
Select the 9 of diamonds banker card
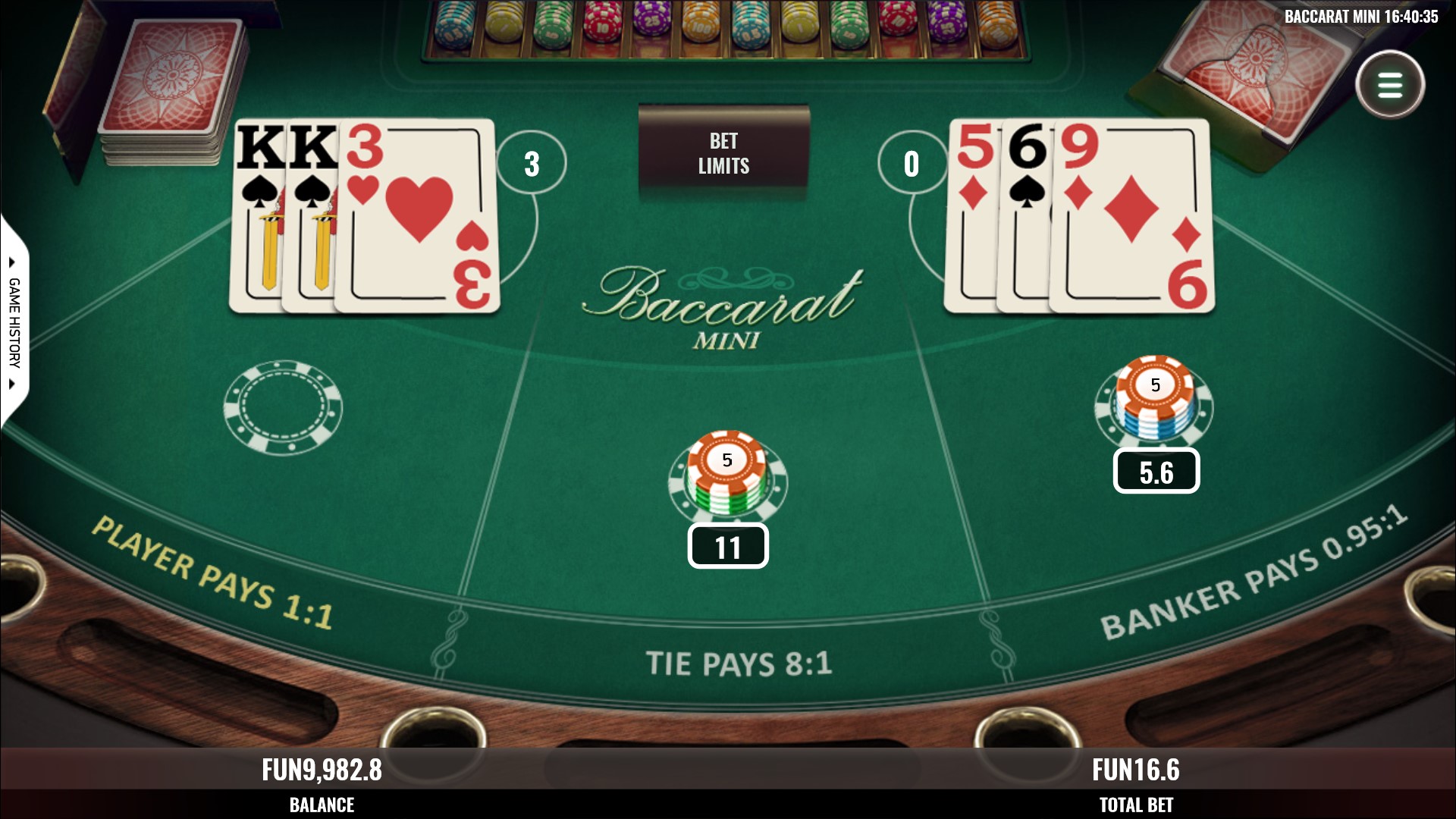(1131, 216)
